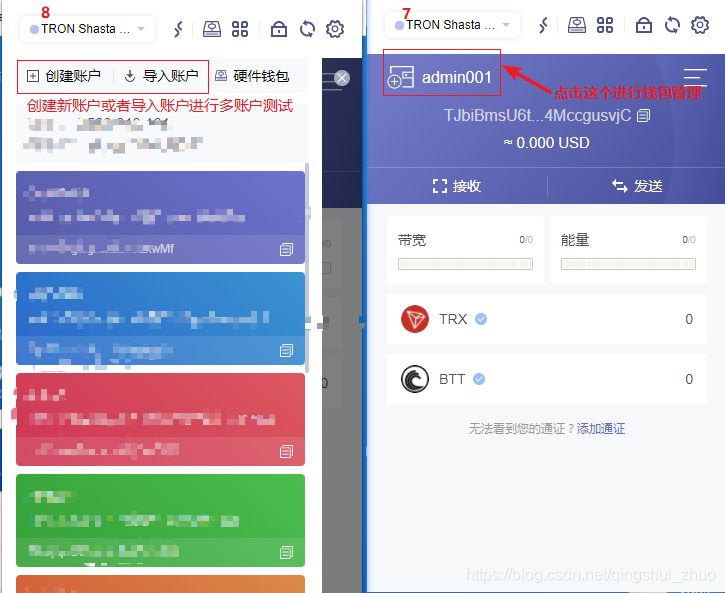Select the red account card
This screenshot has width=725, height=593.
pos(160,419)
